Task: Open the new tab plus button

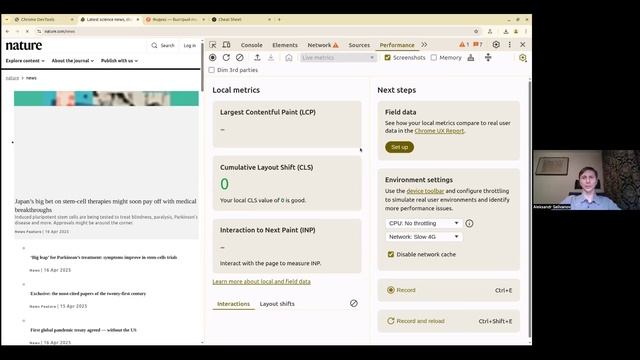Action: (279, 19)
